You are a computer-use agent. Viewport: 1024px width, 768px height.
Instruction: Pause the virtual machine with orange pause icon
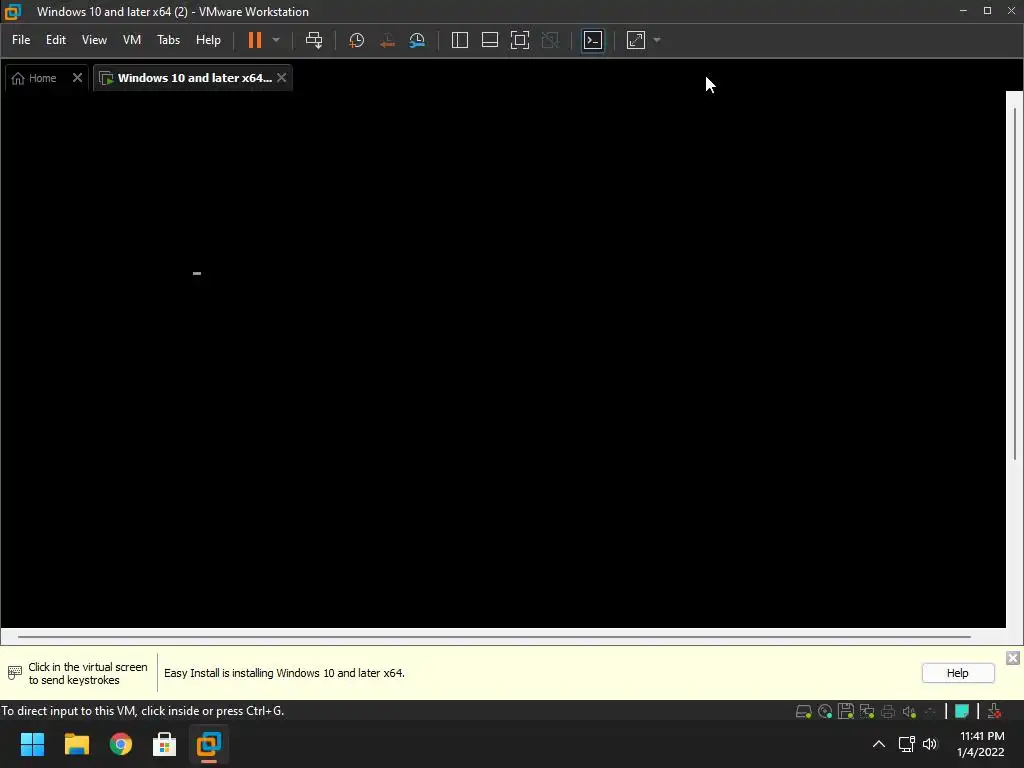click(255, 40)
